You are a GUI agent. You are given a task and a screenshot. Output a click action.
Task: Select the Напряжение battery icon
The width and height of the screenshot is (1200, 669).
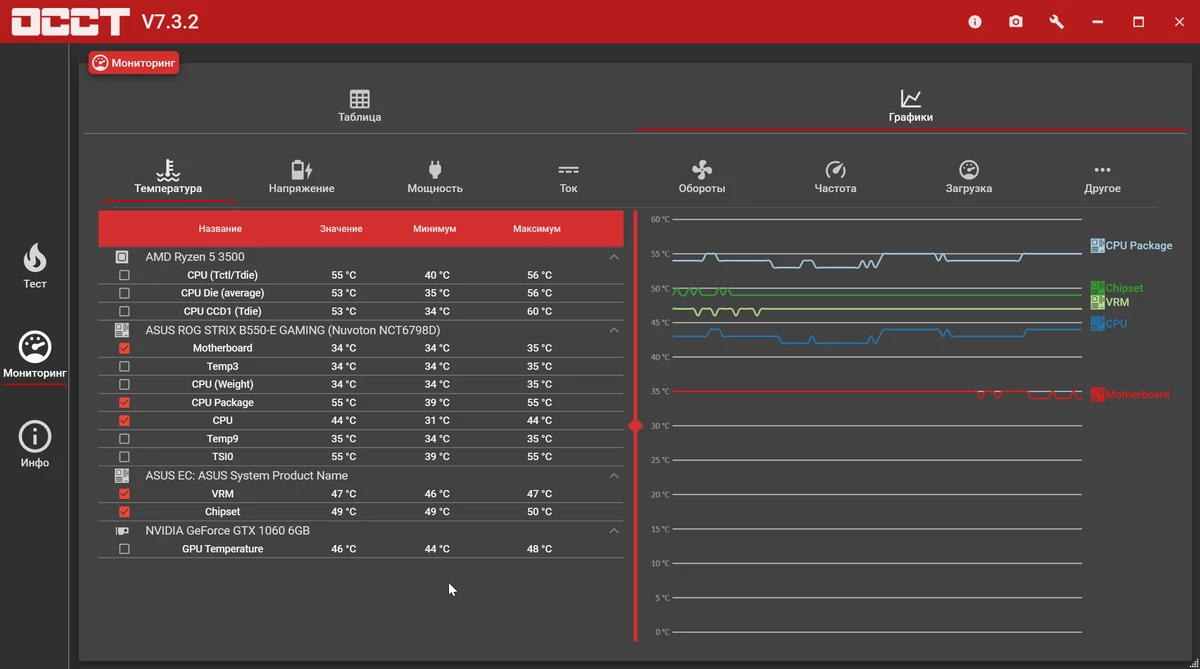(x=302, y=169)
